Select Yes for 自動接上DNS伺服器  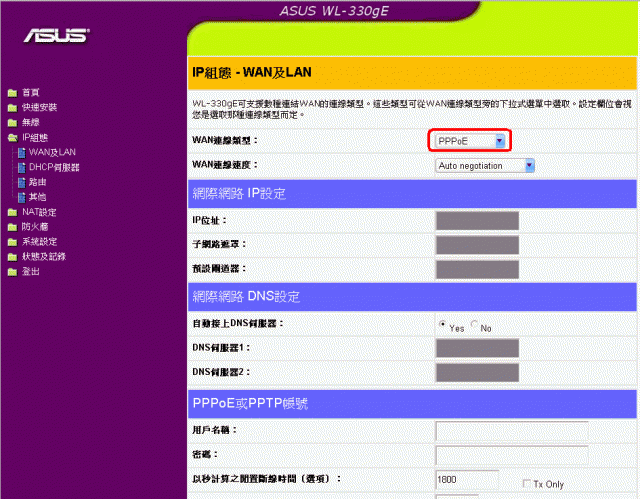(442, 324)
